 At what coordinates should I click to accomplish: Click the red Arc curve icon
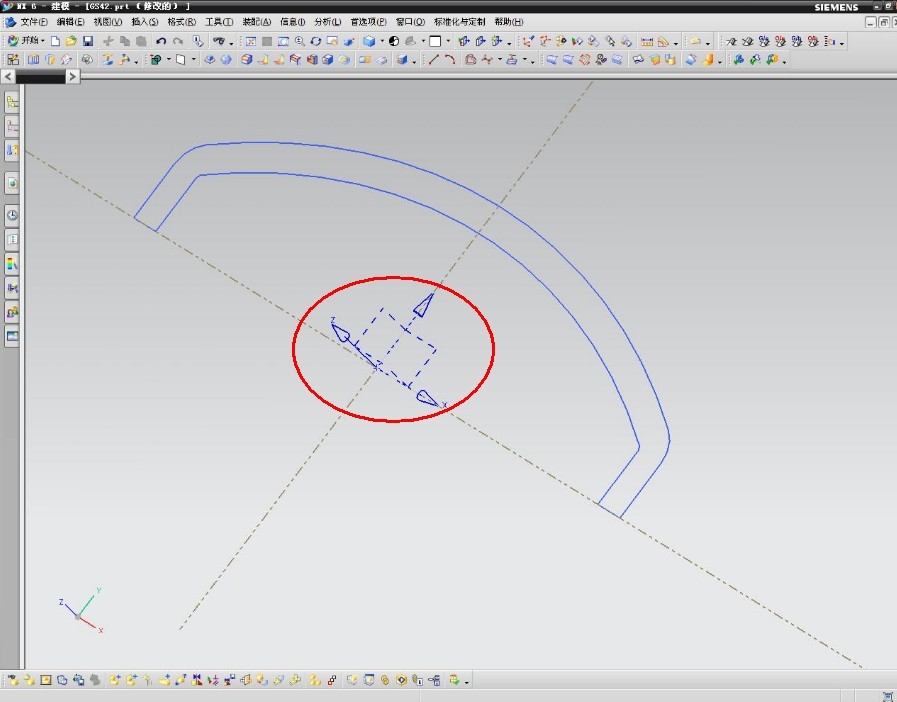(x=450, y=60)
